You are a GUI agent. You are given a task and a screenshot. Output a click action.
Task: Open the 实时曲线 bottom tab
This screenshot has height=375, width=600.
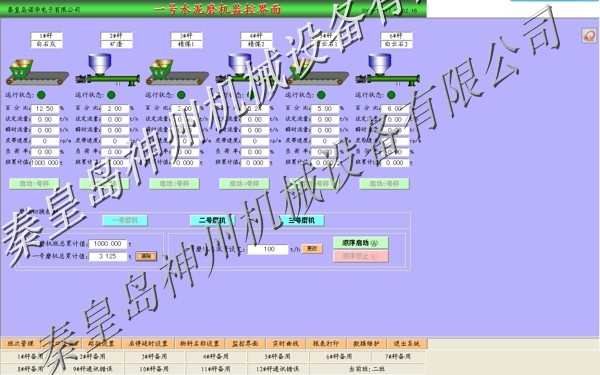point(285,344)
